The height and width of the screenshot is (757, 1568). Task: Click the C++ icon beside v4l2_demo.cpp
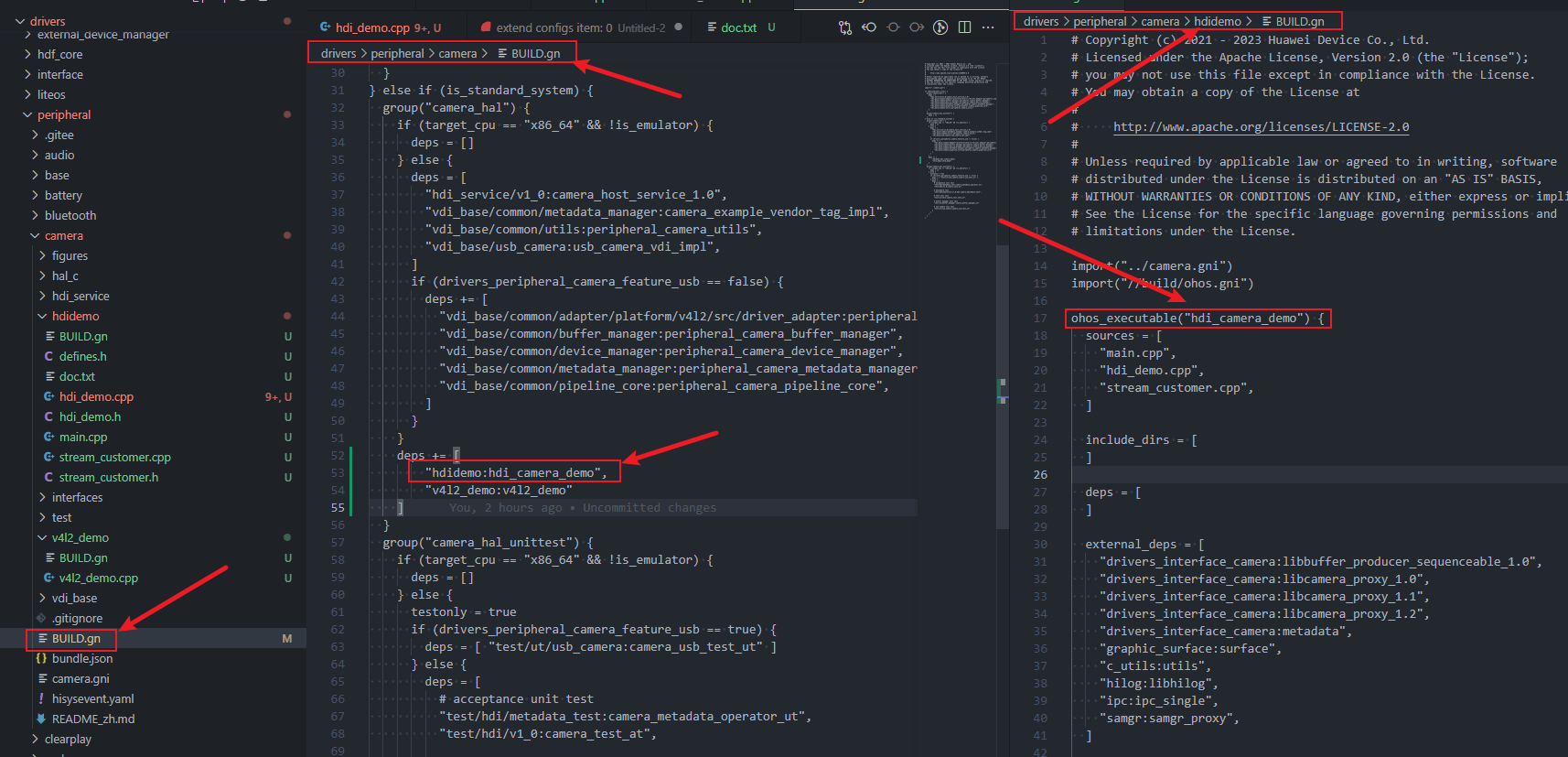pos(48,578)
